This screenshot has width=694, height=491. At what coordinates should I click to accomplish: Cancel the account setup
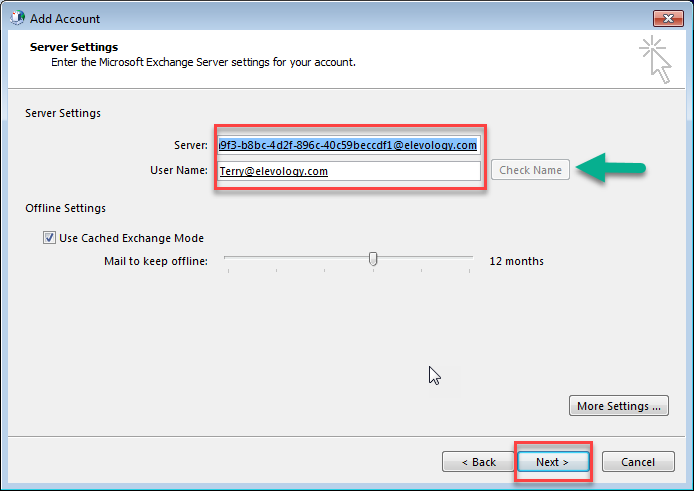point(638,462)
